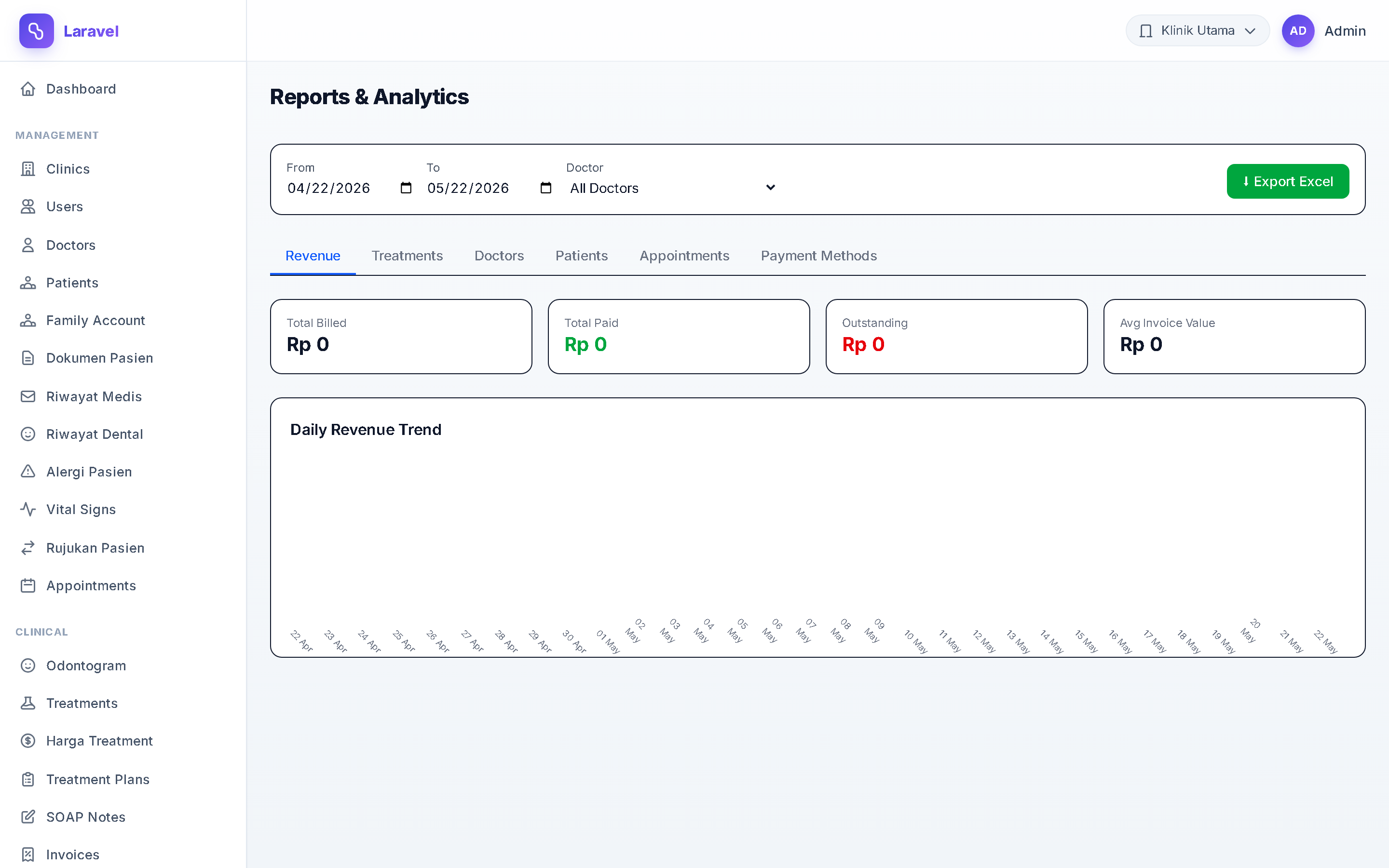Image resolution: width=1389 pixels, height=868 pixels.
Task: Switch to the Appointments report tab
Action: (684, 256)
